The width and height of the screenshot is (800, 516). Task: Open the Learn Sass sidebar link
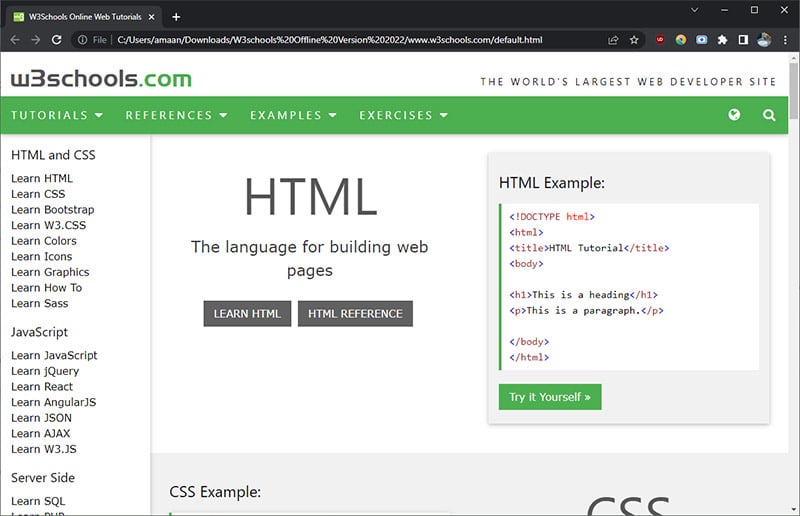coord(39,303)
